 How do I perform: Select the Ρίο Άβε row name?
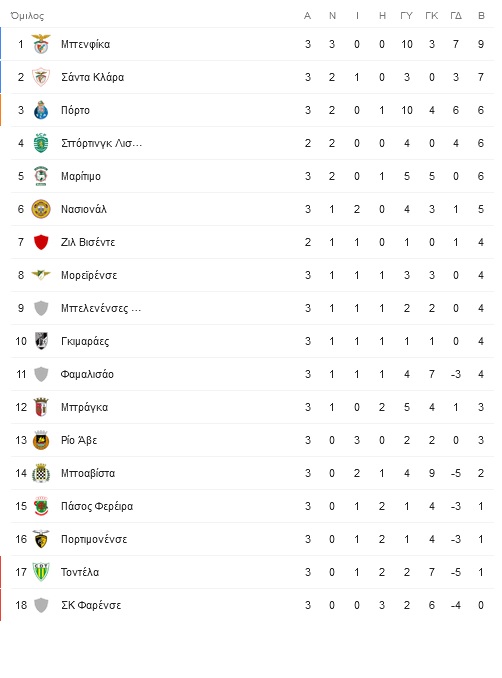point(79,440)
